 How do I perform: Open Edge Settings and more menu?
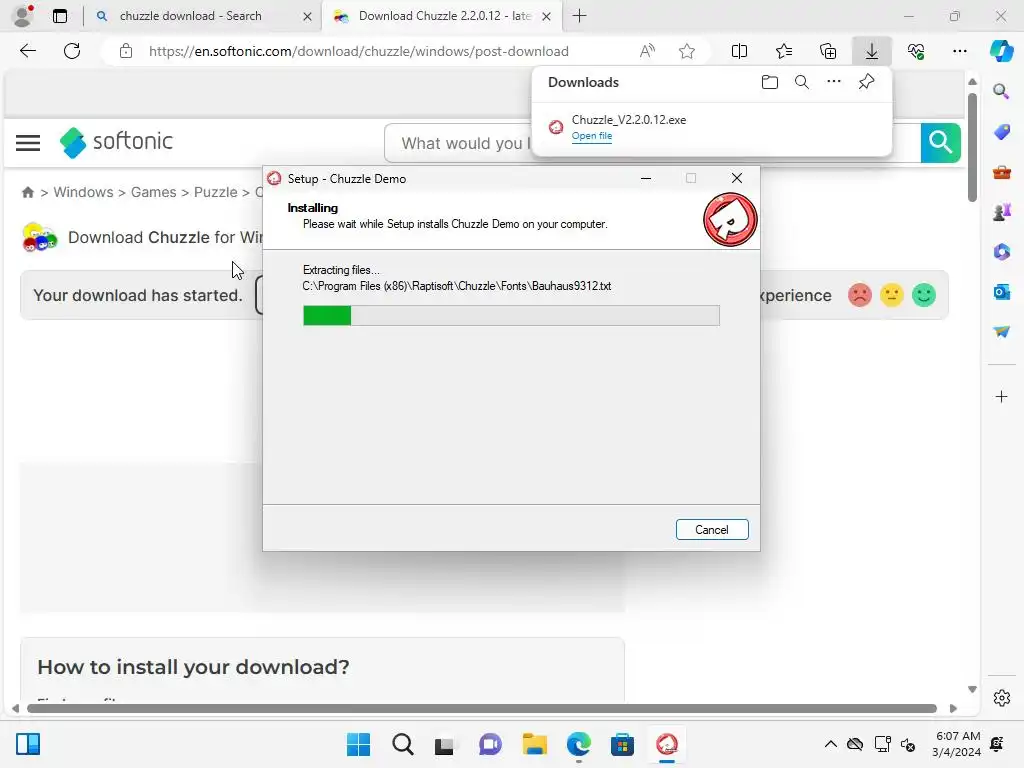pyautogui.click(x=959, y=51)
